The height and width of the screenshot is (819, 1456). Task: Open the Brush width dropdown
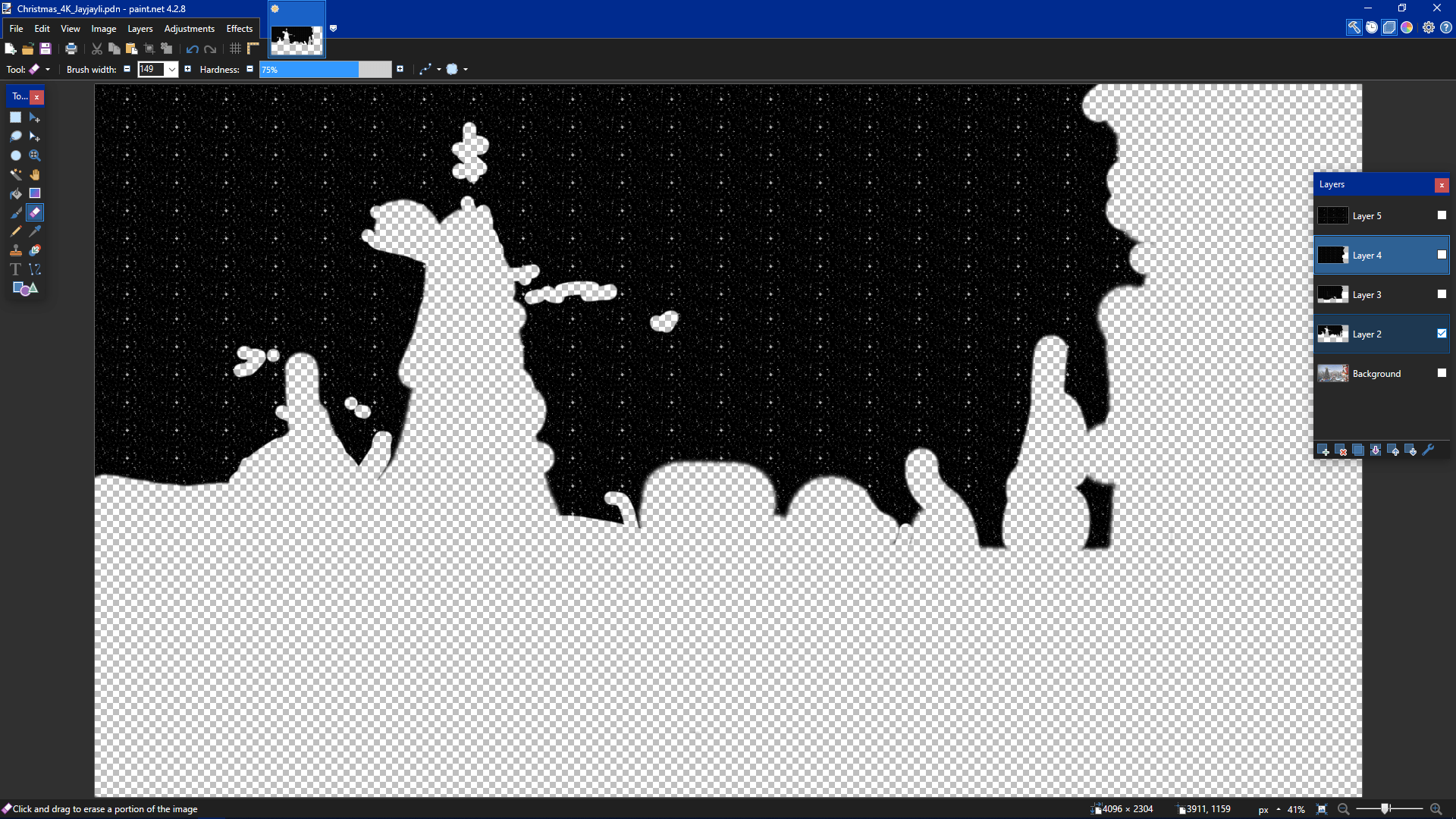172,70
